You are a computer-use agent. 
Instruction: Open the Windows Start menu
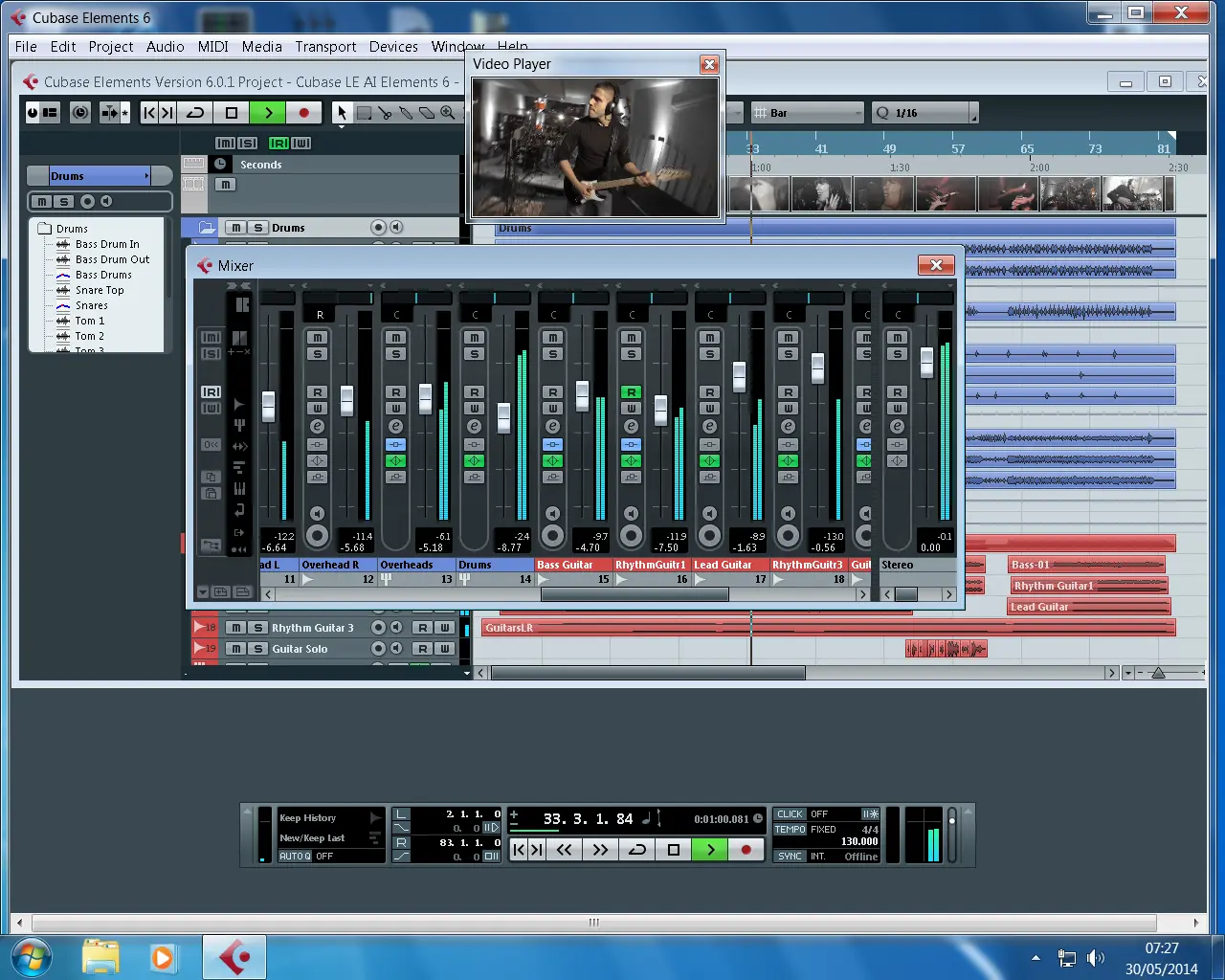(33, 957)
